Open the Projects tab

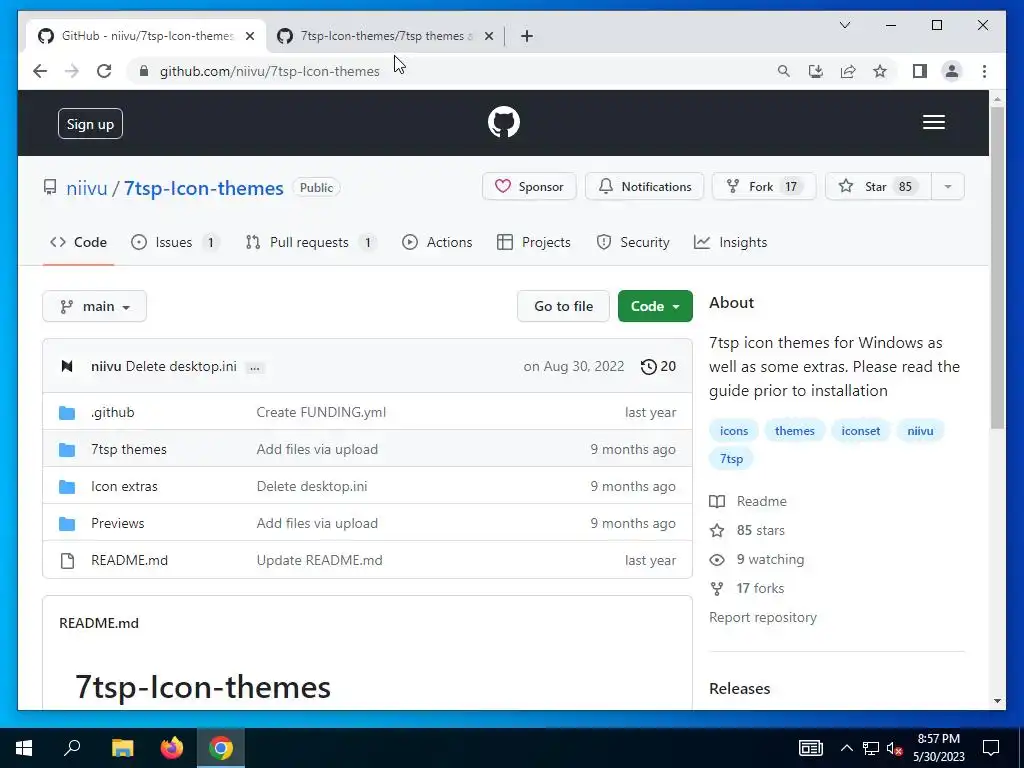[534, 242]
